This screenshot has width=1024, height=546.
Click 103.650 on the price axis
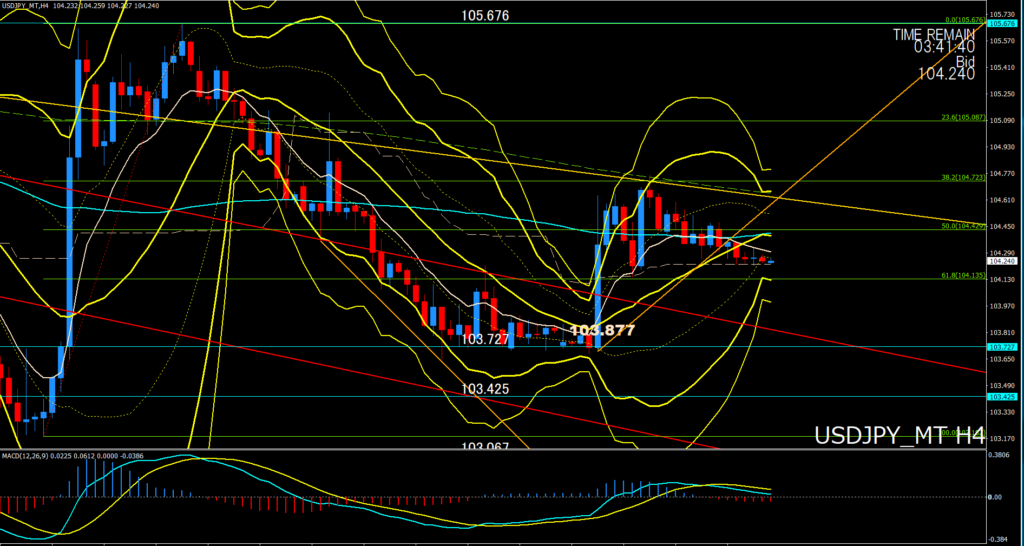pos(1002,359)
